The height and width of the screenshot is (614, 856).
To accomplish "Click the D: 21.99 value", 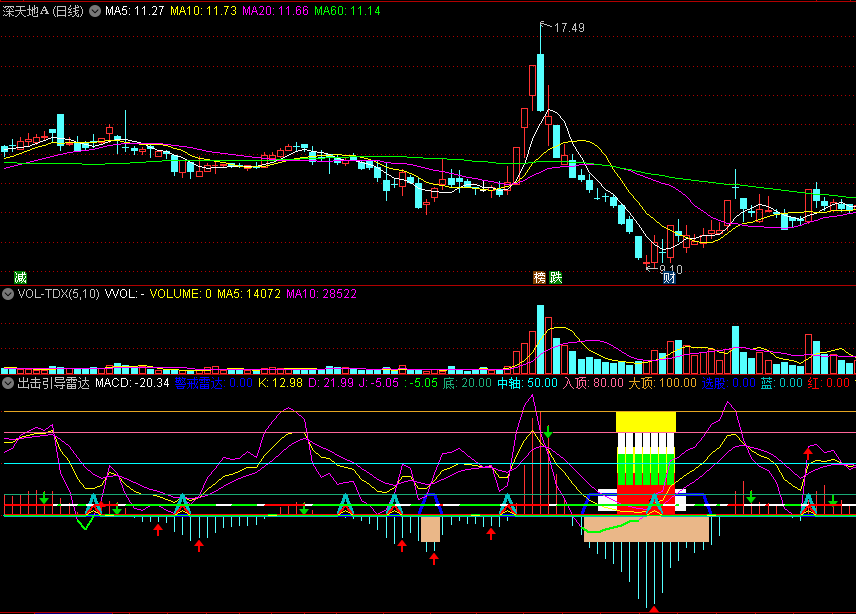I will pyautogui.click(x=331, y=383).
